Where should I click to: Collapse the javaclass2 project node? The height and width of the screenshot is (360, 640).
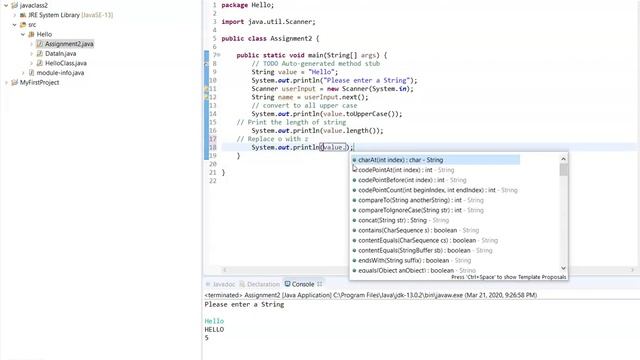point(6,5)
